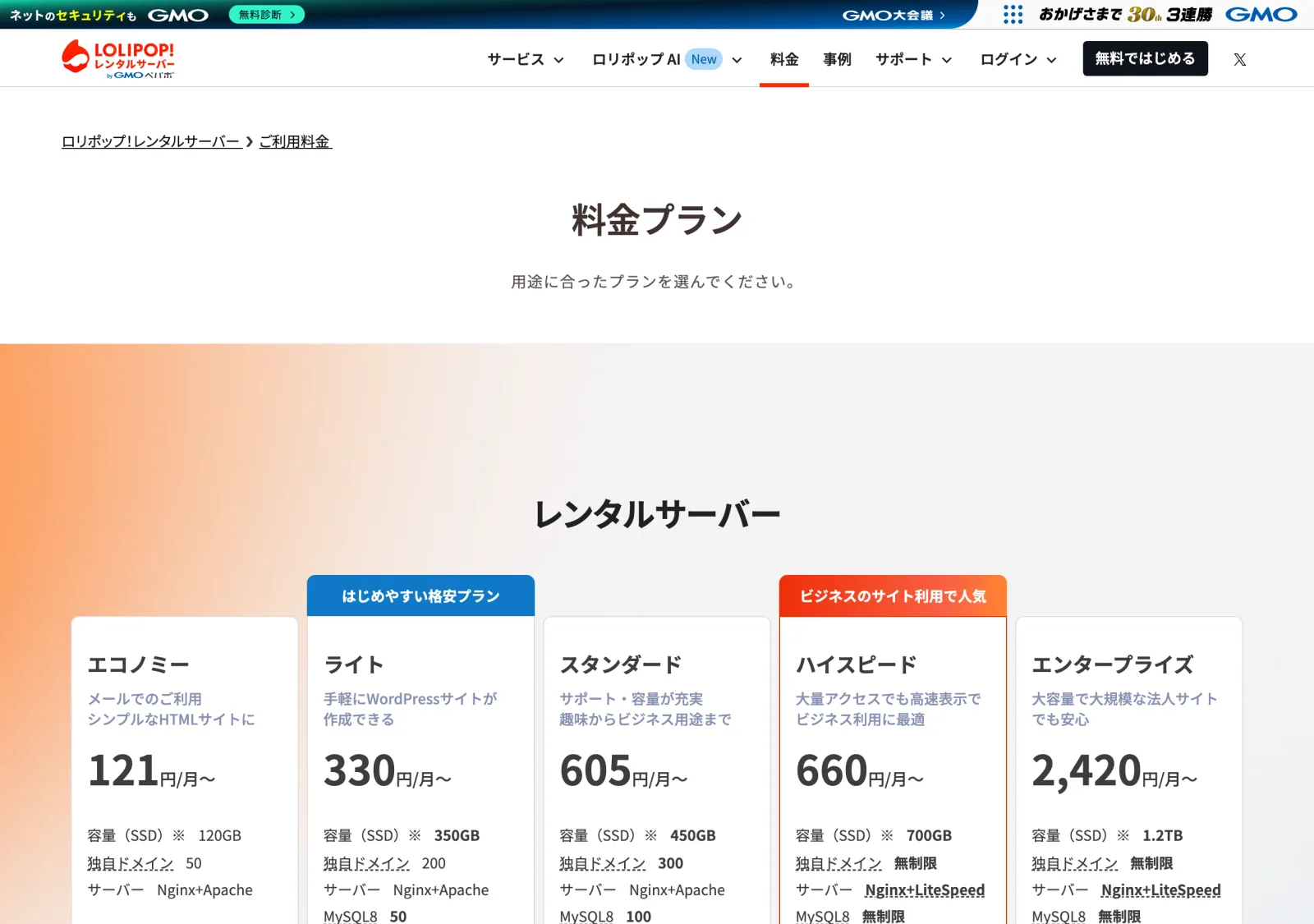1314x924 pixels.
Task: Click the エンタープライズ plan title
Action: click(1113, 664)
